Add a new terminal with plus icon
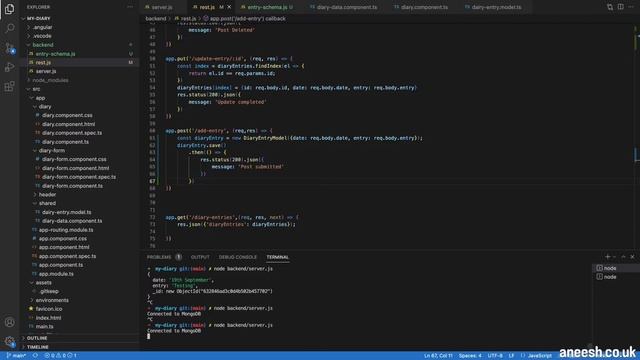The image size is (640, 360). tap(608, 257)
